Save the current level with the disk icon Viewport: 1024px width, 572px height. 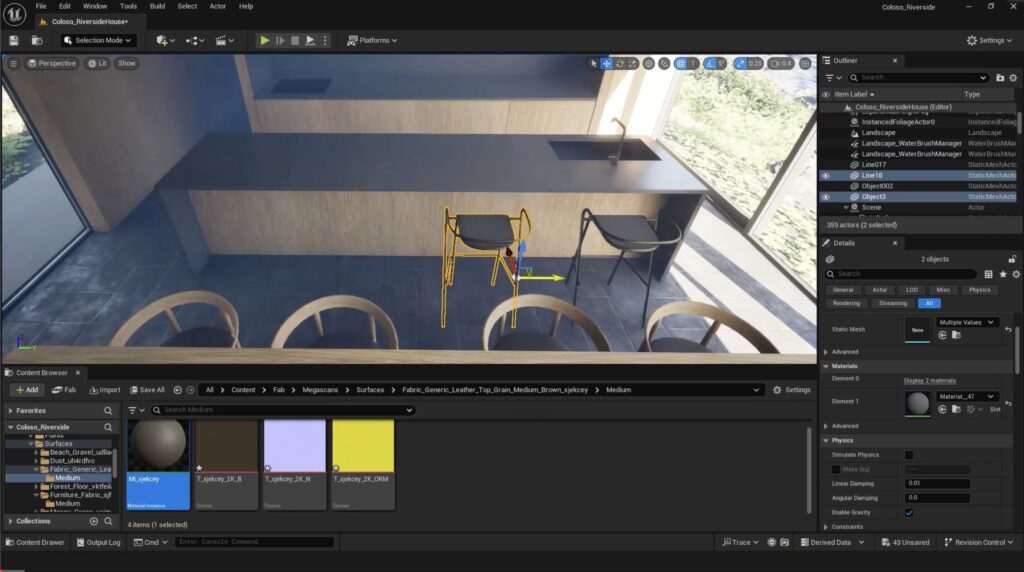14,40
